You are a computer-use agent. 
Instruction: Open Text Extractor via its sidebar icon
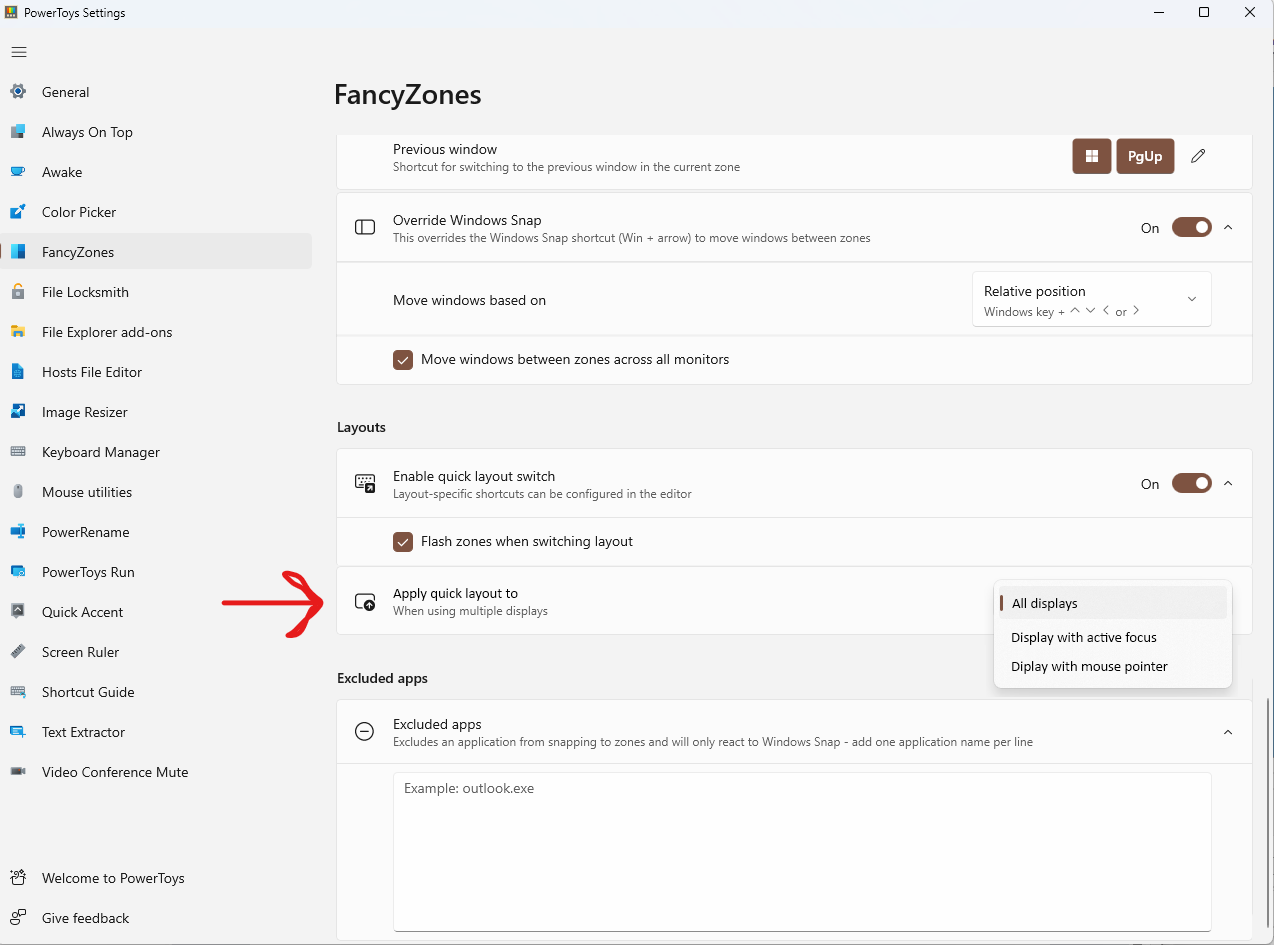click(x=18, y=732)
